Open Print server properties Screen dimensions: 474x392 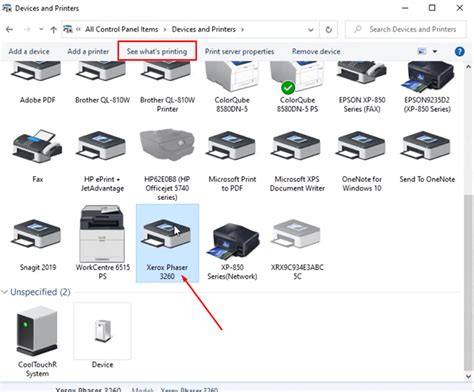click(x=239, y=51)
